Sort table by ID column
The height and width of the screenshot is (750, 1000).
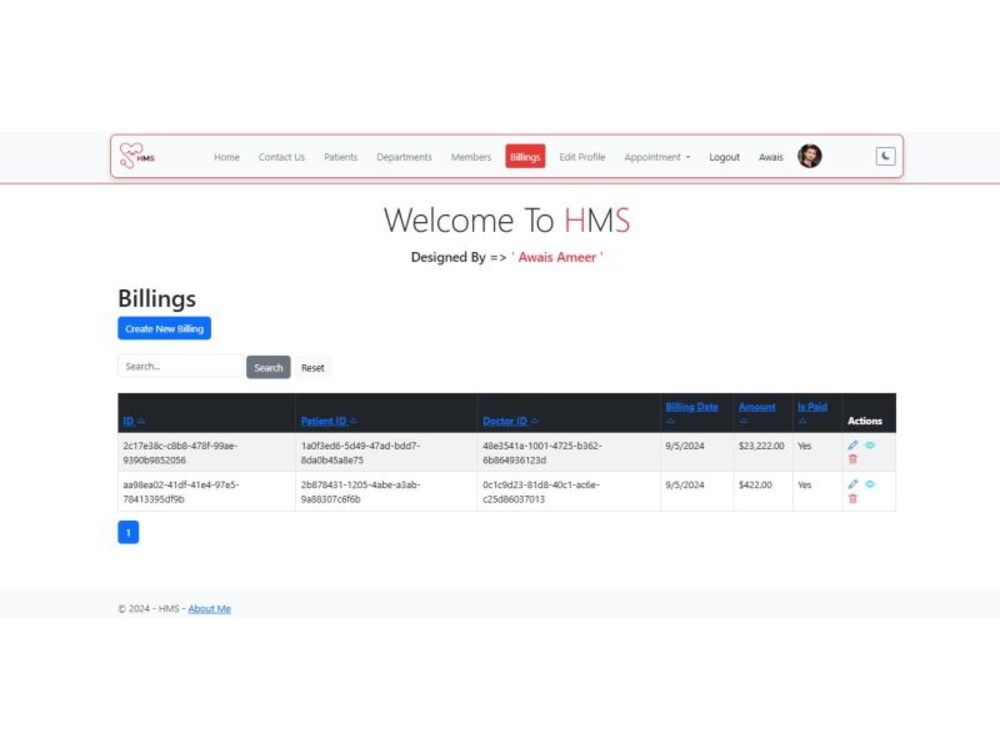point(133,421)
